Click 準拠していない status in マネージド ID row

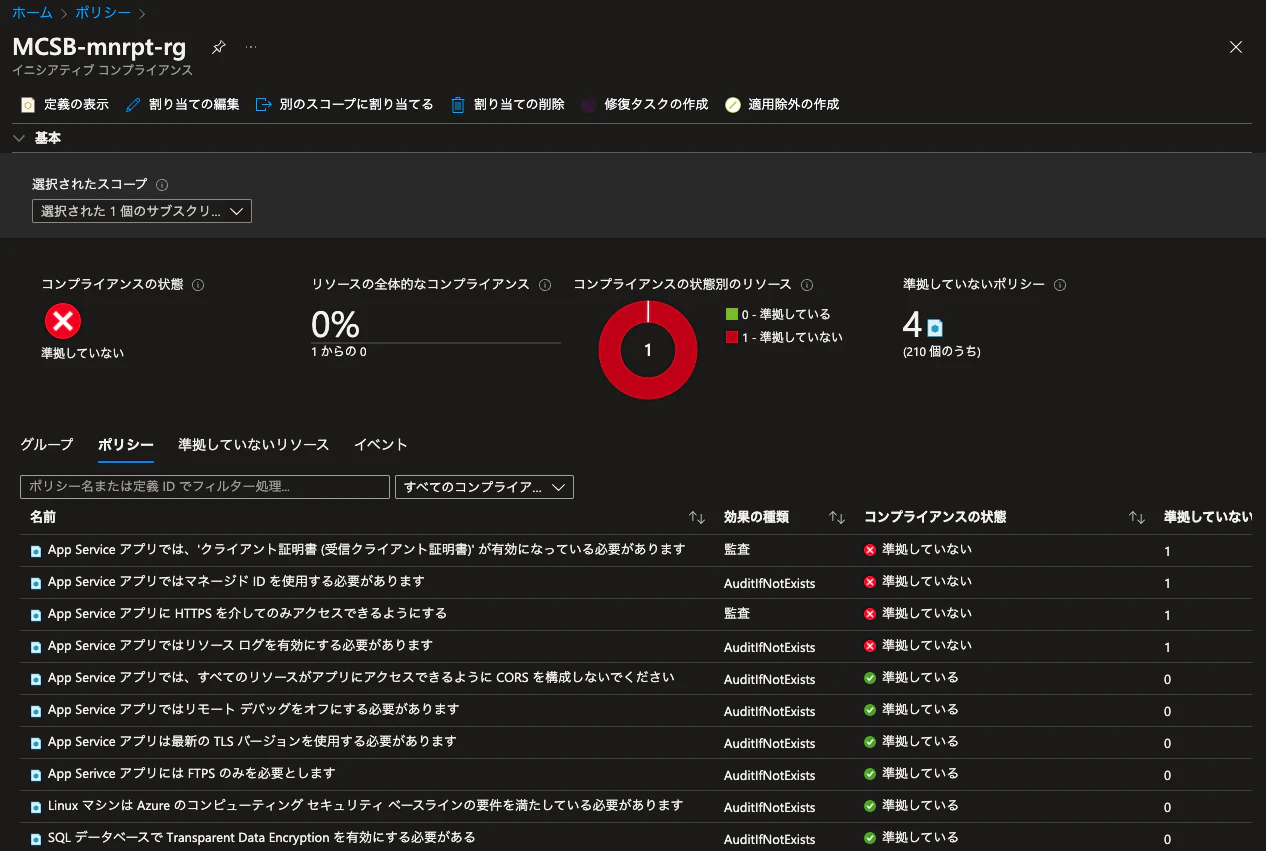coord(927,581)
